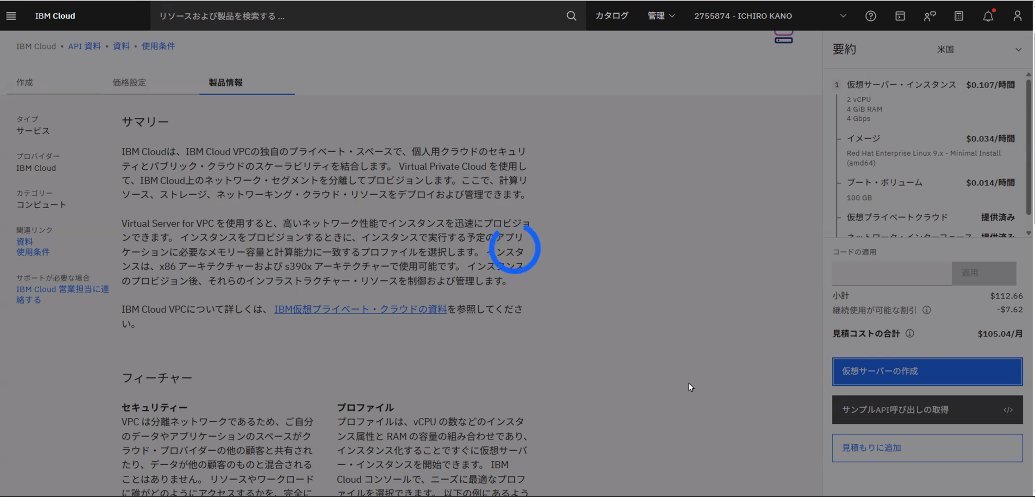Select the 製品情報 tab

pyautogui.click(x=226, y=83)
